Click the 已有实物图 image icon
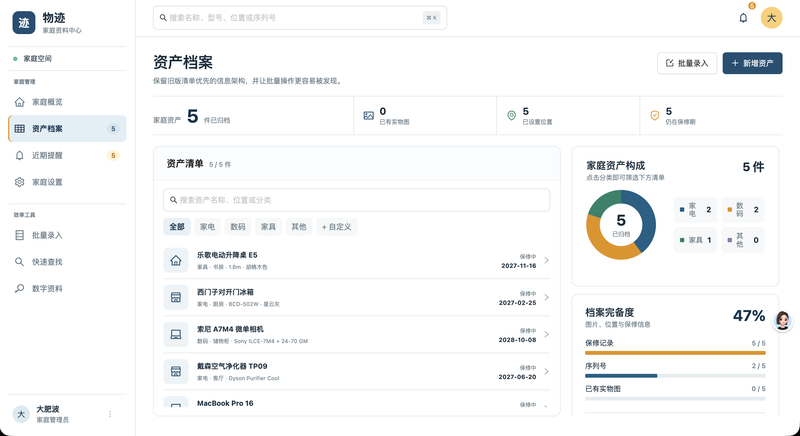 coord(368,116)
